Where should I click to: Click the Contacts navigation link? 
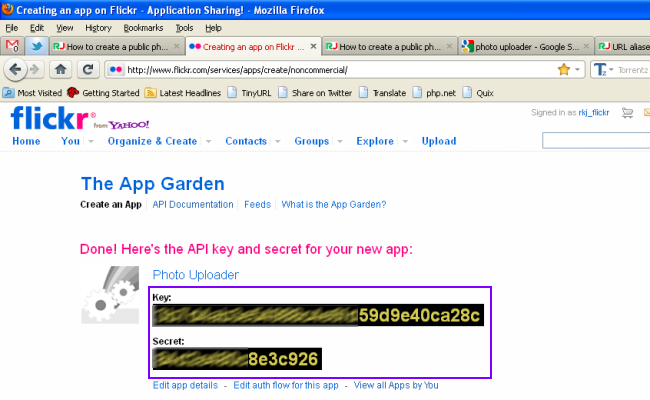point(246,141)
